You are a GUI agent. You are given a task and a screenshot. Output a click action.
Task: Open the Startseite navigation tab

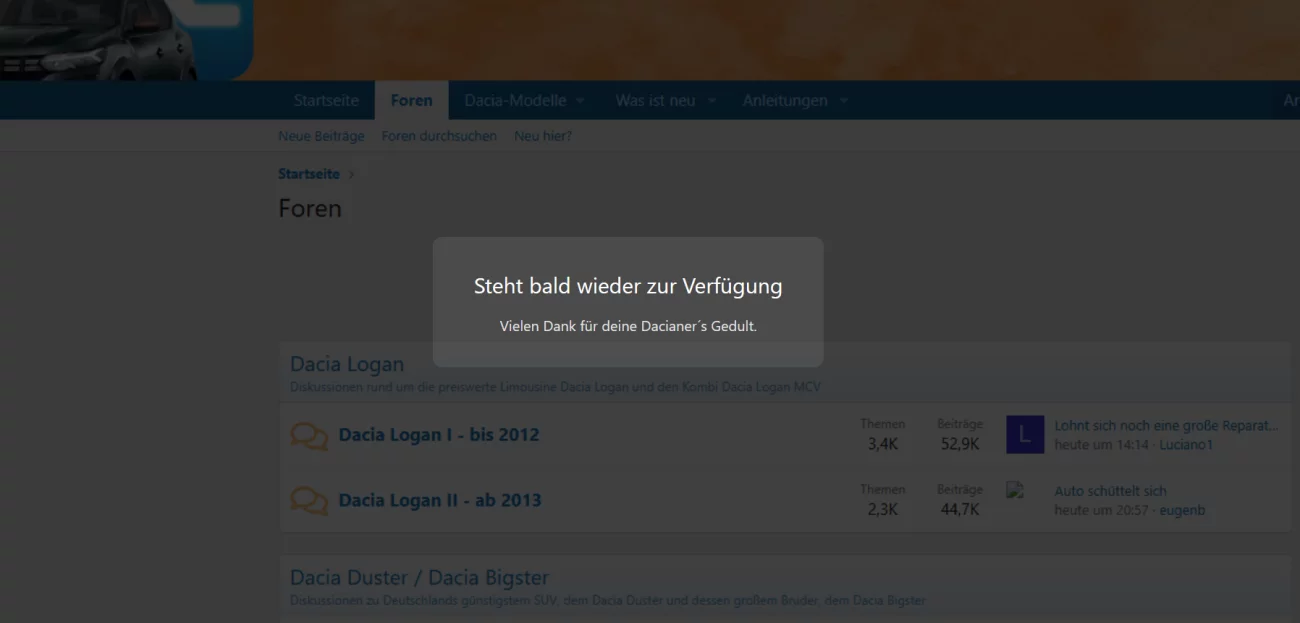point(326,100)
